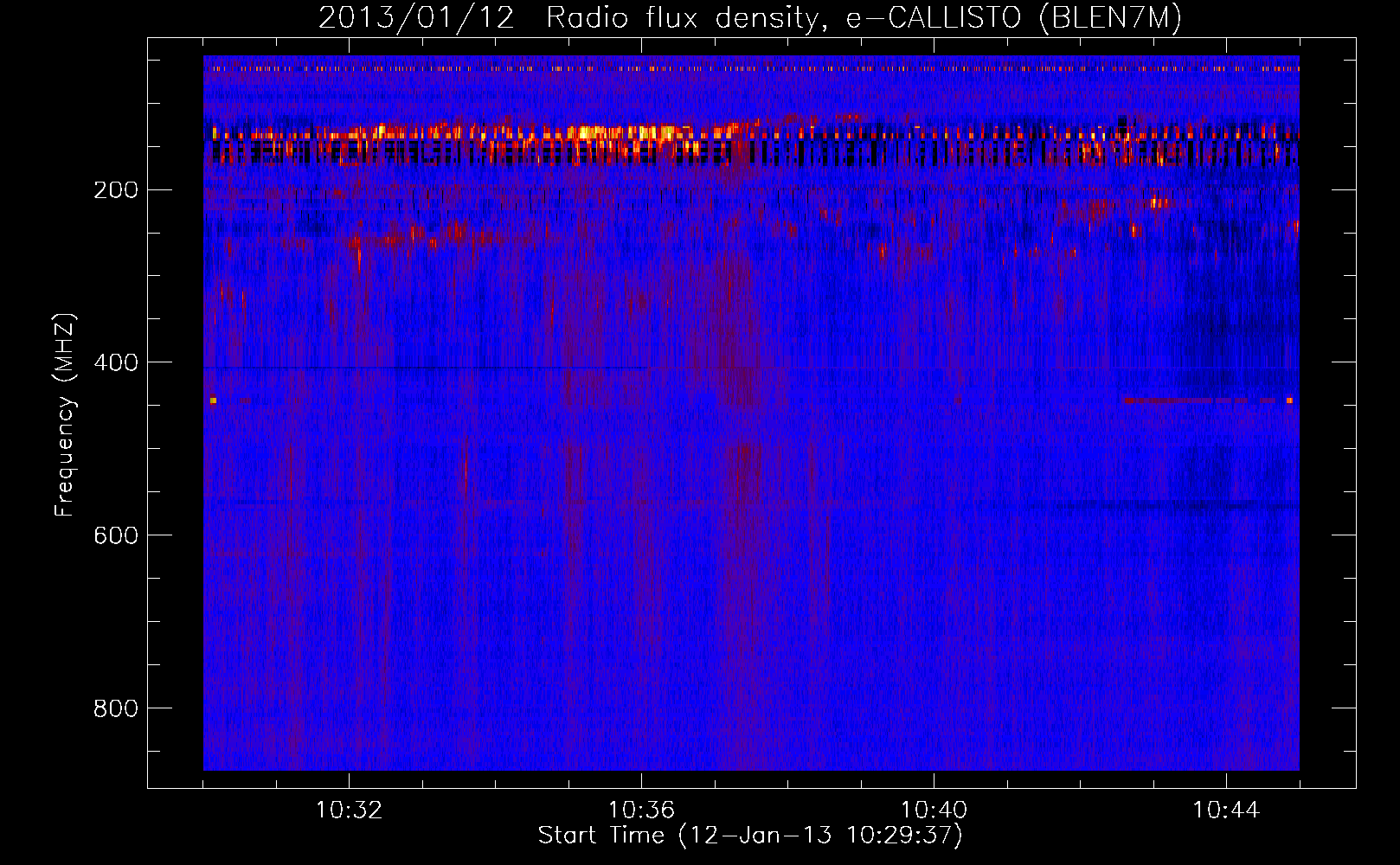Click the 10:40 time tick label

coord(934,811)
